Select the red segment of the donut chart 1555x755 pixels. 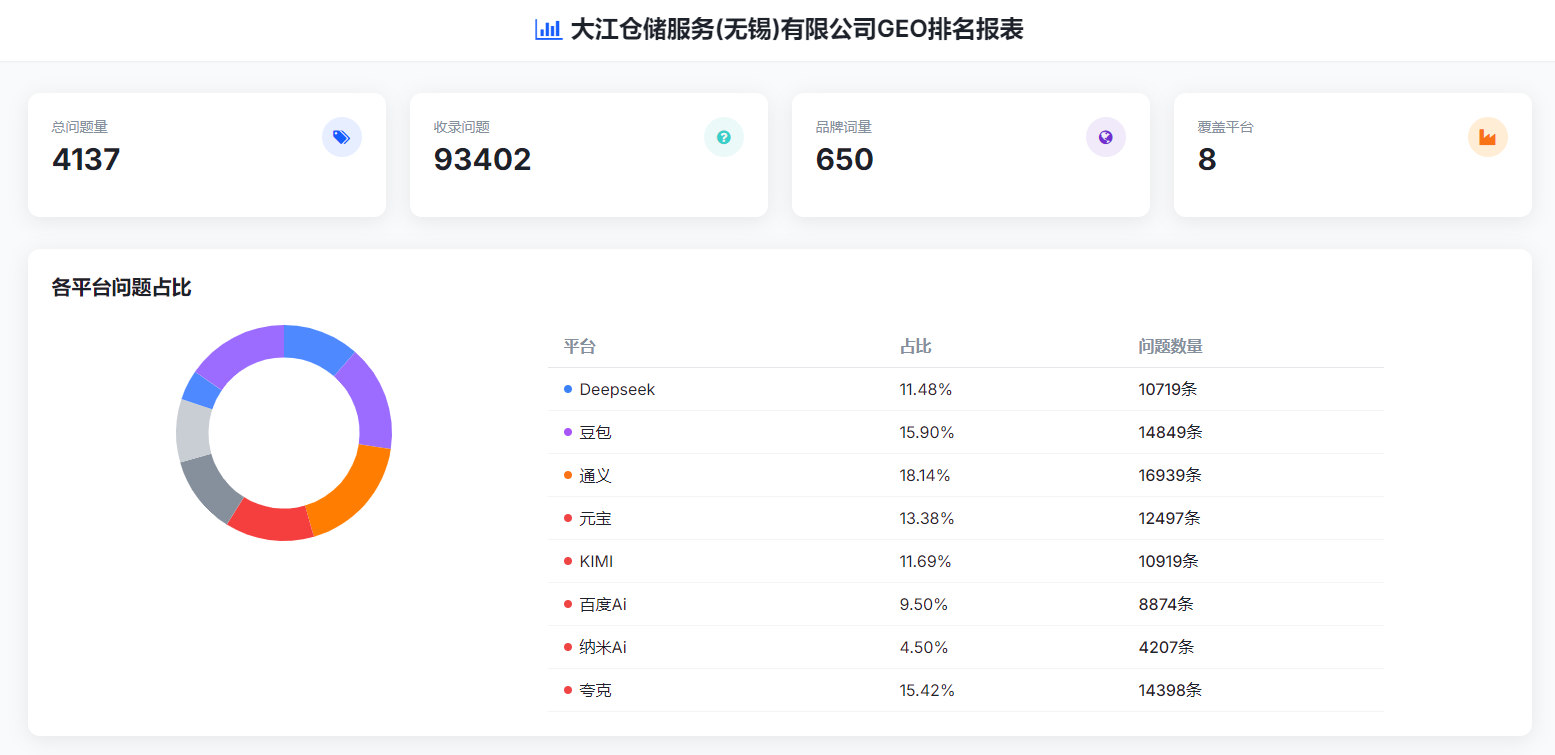[268, 520]
